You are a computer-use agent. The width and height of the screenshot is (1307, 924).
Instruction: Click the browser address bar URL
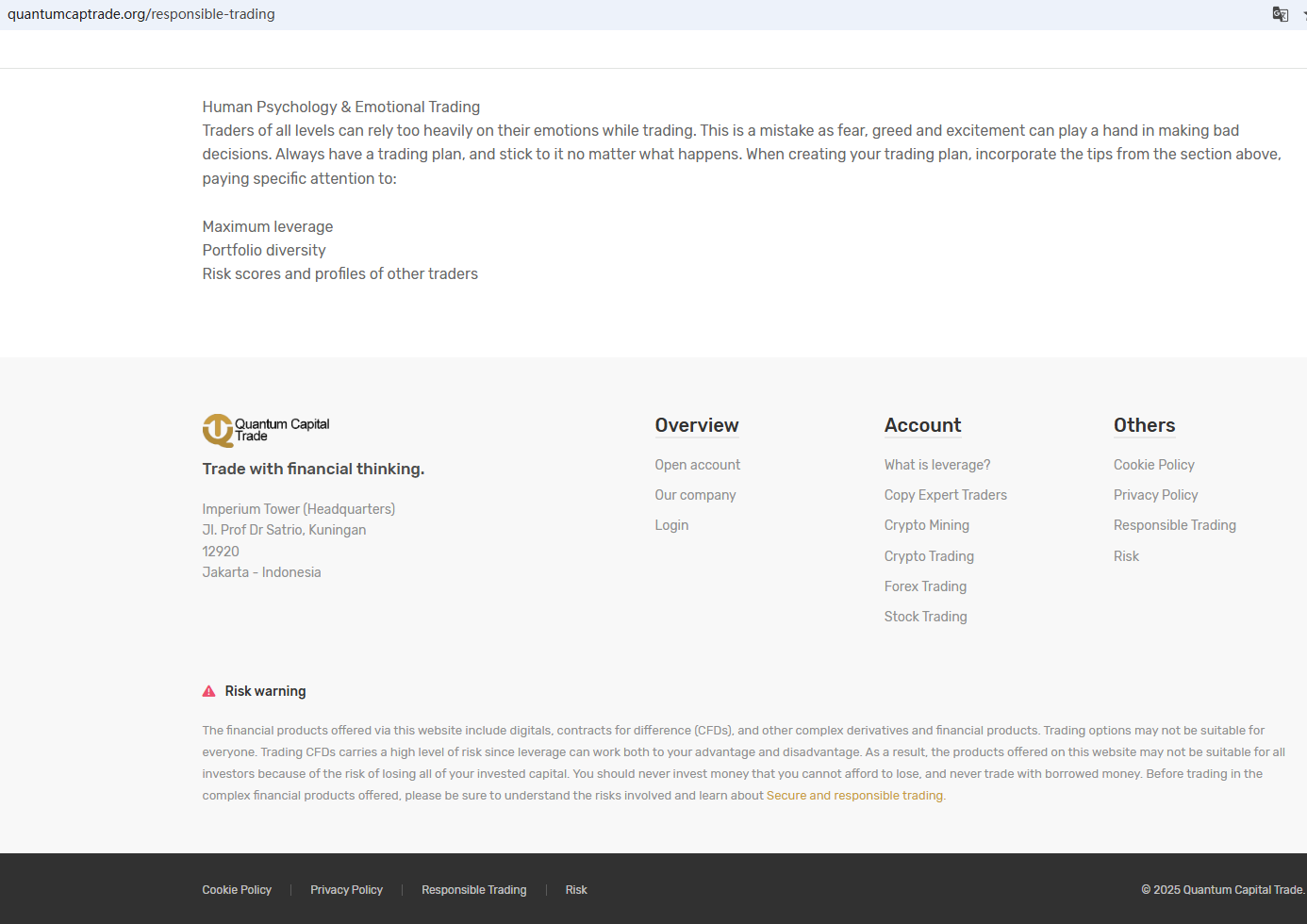point(141,14)
